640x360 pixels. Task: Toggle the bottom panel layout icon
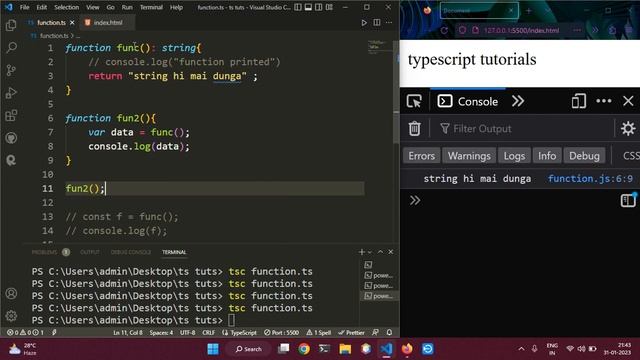[308, 7]
